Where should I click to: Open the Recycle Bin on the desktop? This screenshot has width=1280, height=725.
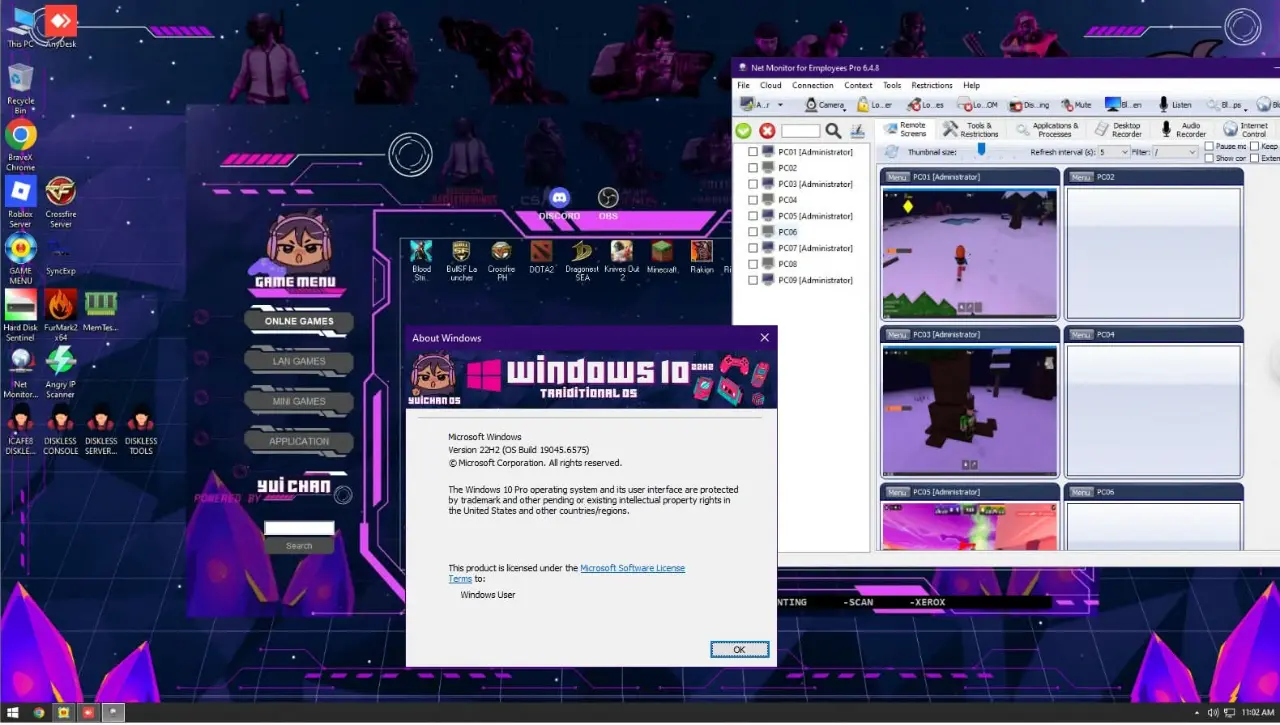click(x=20, y=88)
